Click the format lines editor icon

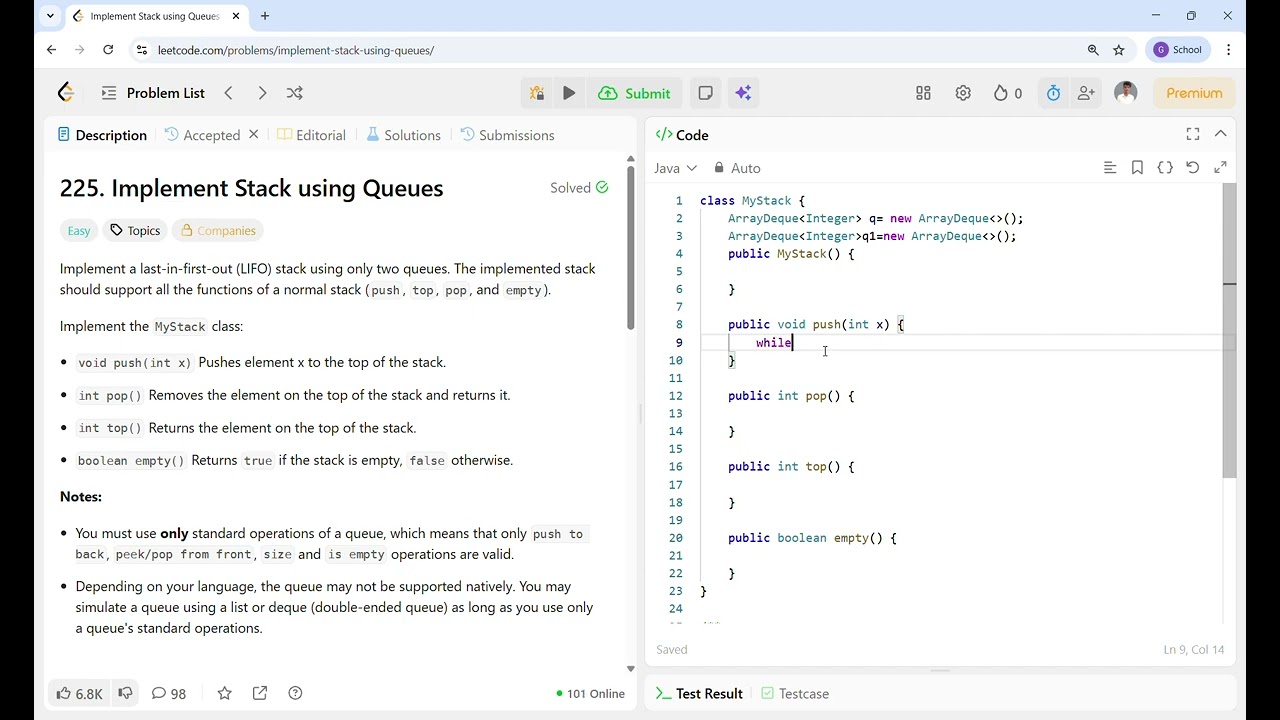(1109, 168)
